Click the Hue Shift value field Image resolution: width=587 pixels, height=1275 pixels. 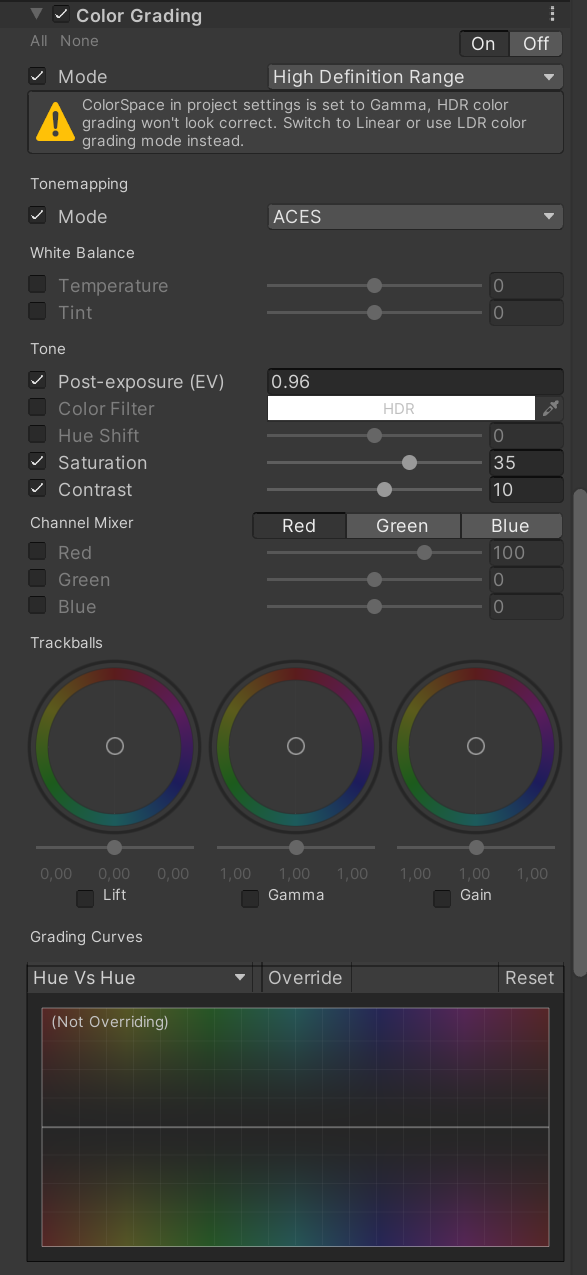(526, 435)
